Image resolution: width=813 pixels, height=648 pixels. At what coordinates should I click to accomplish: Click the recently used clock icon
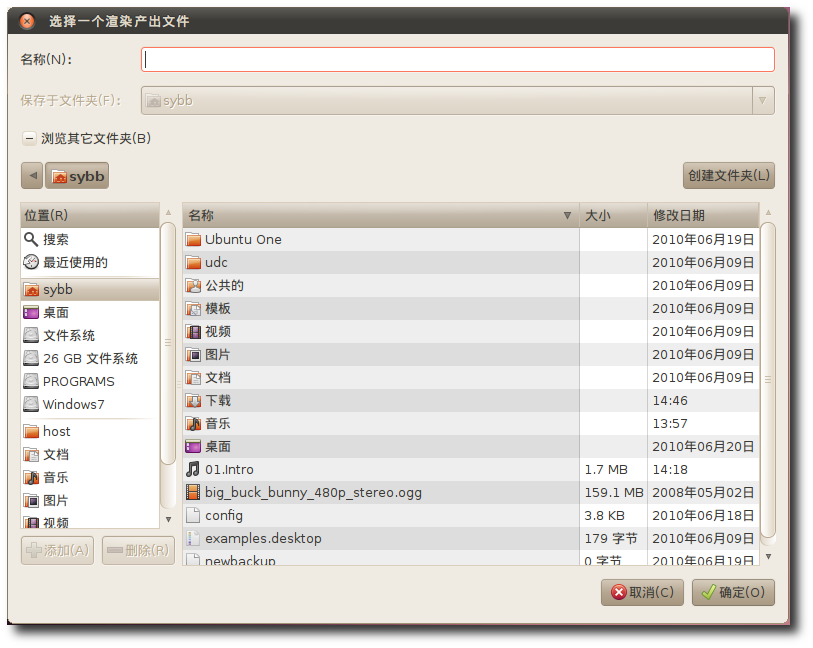pyautogui.click(x=31, y=262)
